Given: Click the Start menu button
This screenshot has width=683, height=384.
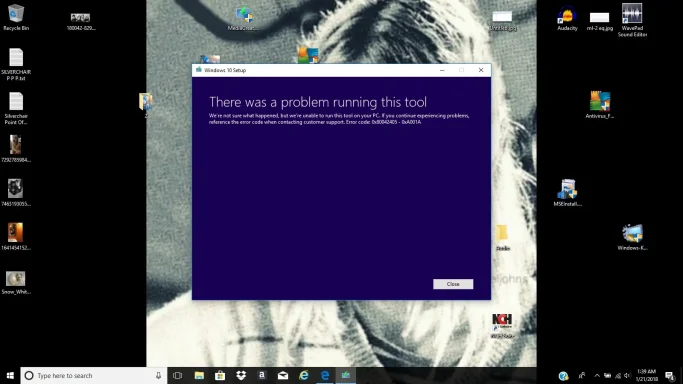Looking at the screenshot, I should 10,375.
